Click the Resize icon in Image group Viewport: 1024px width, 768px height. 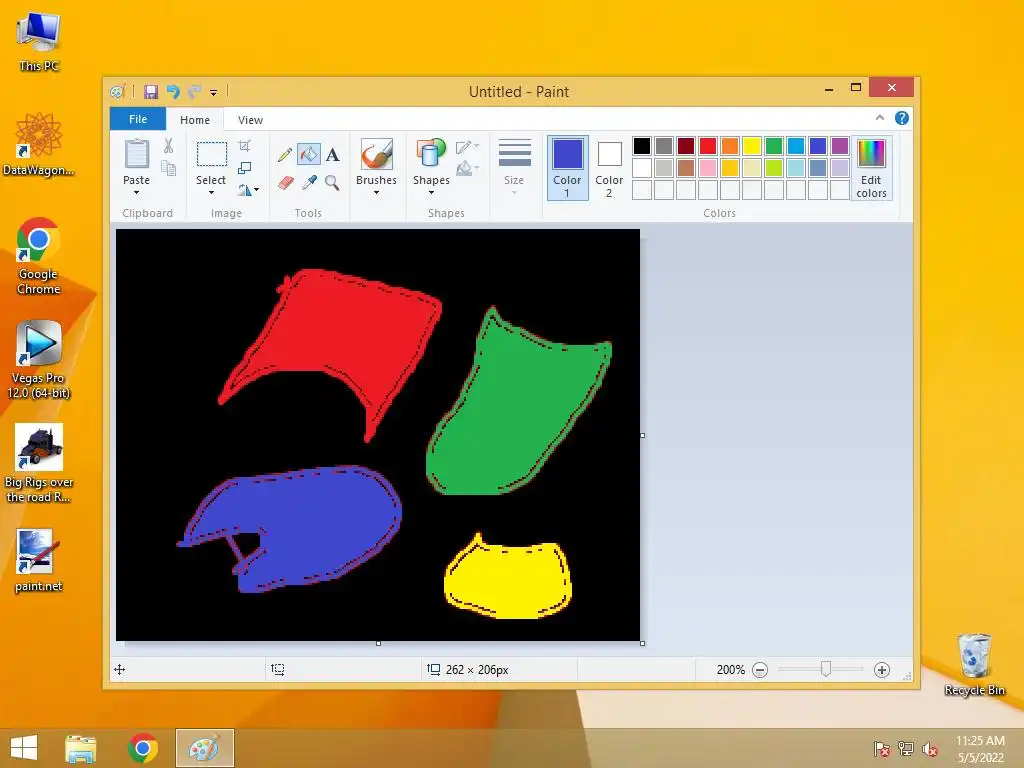(244, 168)
